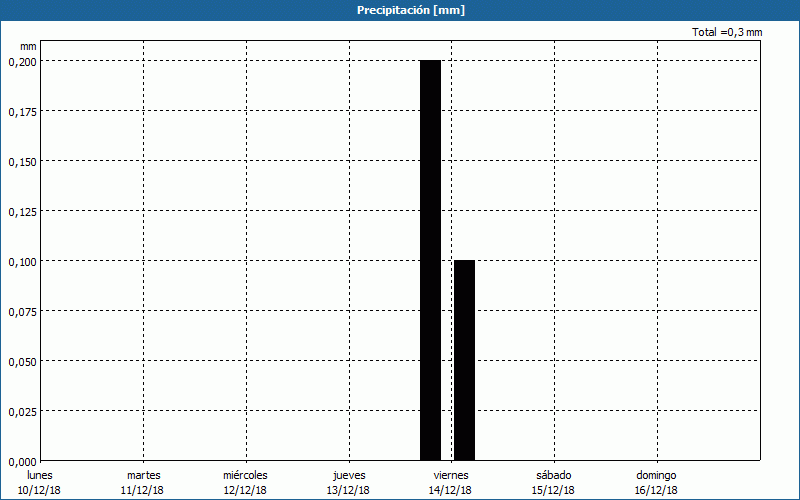Click the 0,100 y-axis value
Image resolution: width=800 pixels, height=500 pixels.
(x=22, y=262)
